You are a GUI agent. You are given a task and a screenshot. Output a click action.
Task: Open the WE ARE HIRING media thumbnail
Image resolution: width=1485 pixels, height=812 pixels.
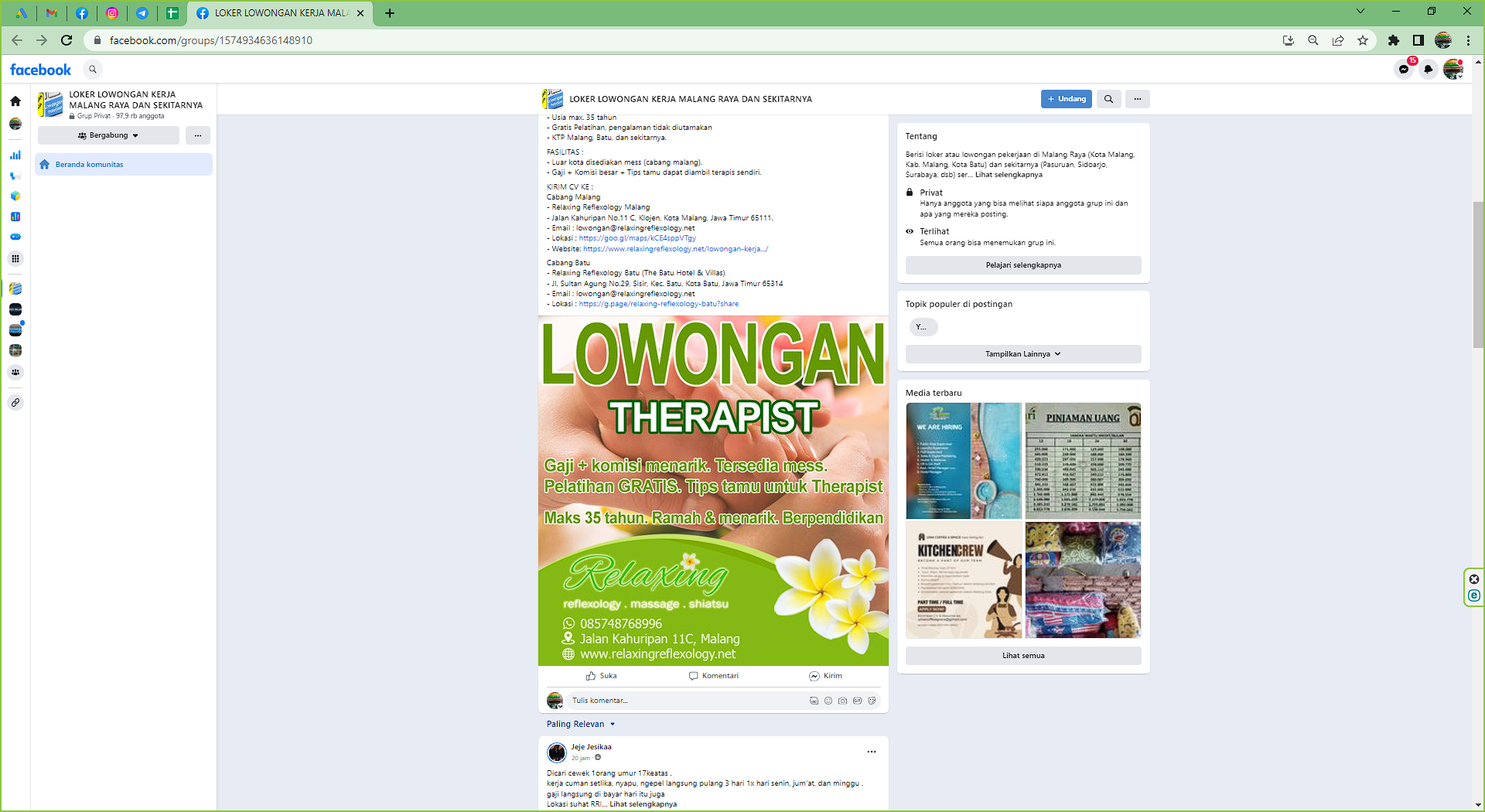click(964, 461)
